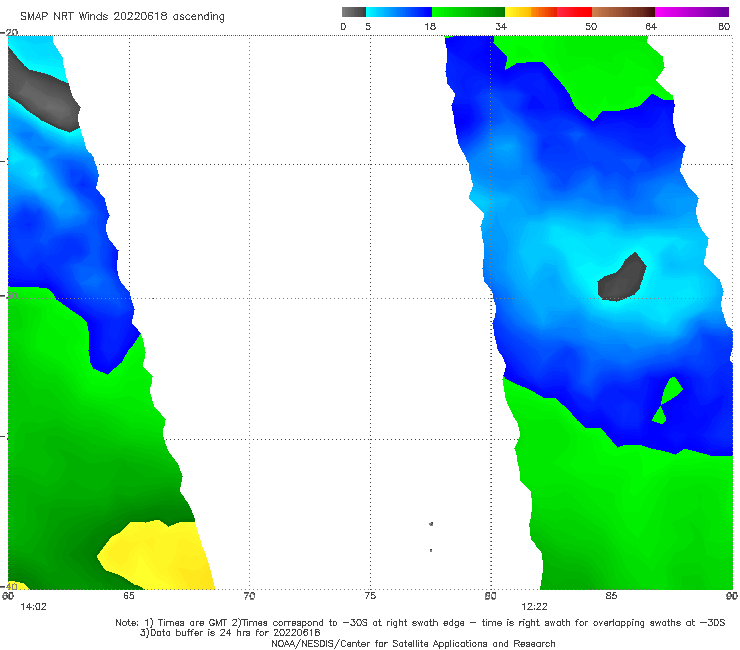Viewport: 740px width, 650px height.
Task: Click the swath time label "14:02"
Action: [x=34, y=607]
